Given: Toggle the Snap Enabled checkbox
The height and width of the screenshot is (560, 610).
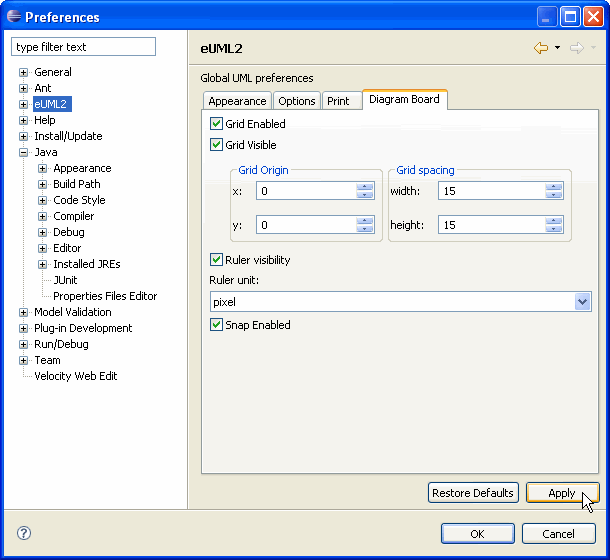Looking at the screenshot, I should (x=217, y=325).
